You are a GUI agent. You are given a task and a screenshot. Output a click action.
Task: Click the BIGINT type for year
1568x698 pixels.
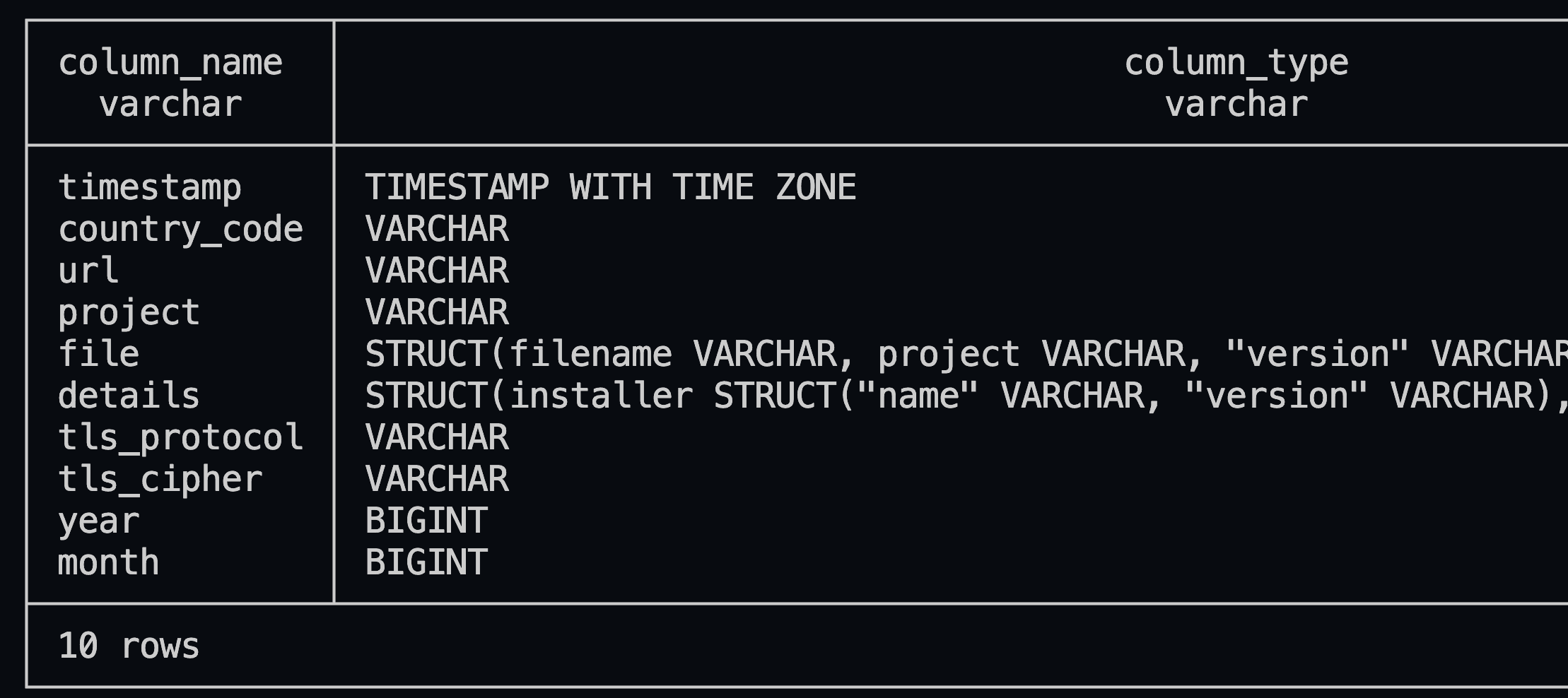426,521
